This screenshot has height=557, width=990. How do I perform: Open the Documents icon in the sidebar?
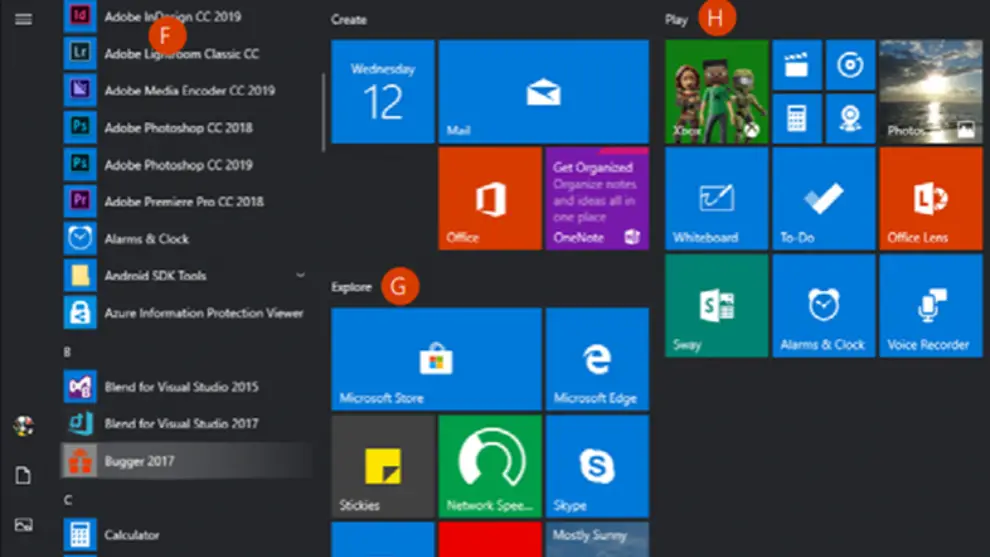pos(23,476)
